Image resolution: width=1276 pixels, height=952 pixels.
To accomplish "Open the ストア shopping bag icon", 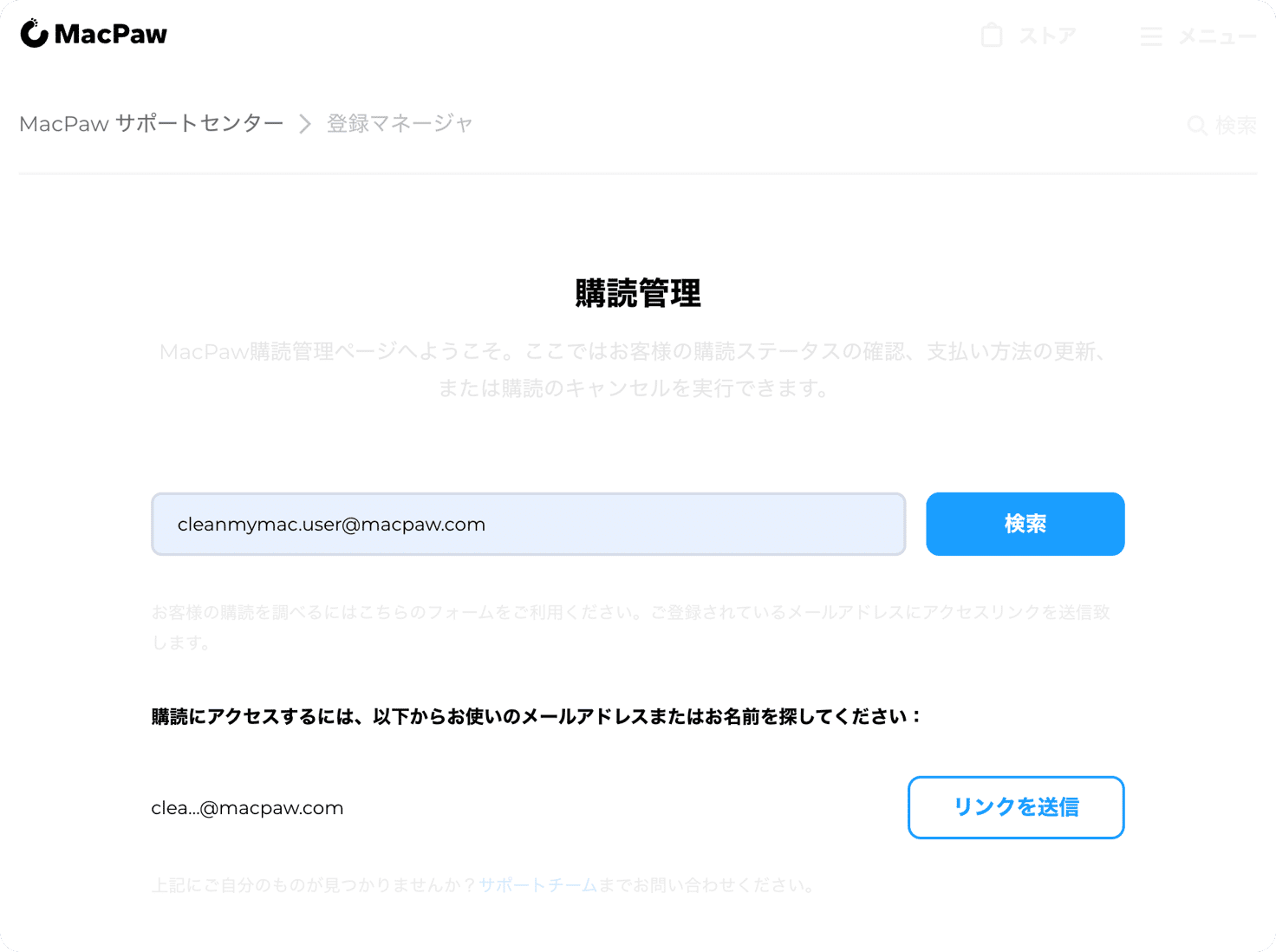I will pyautogui.click(x=992, y=36).
